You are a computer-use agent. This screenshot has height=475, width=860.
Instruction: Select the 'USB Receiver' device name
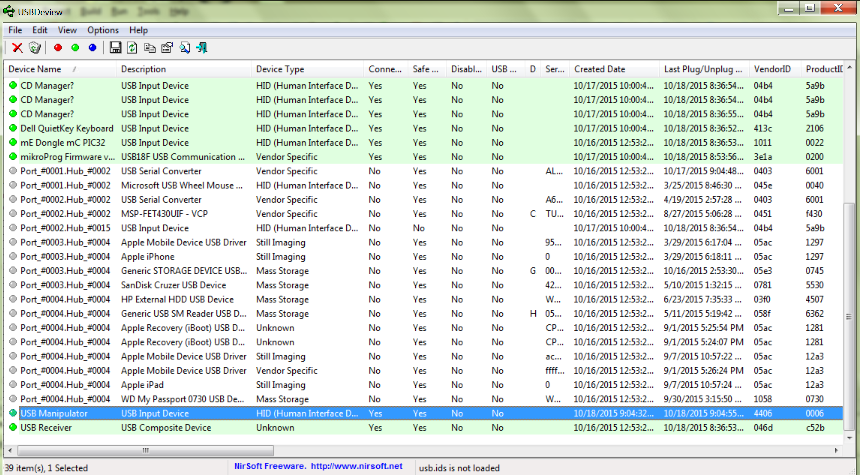pos(46,427)
